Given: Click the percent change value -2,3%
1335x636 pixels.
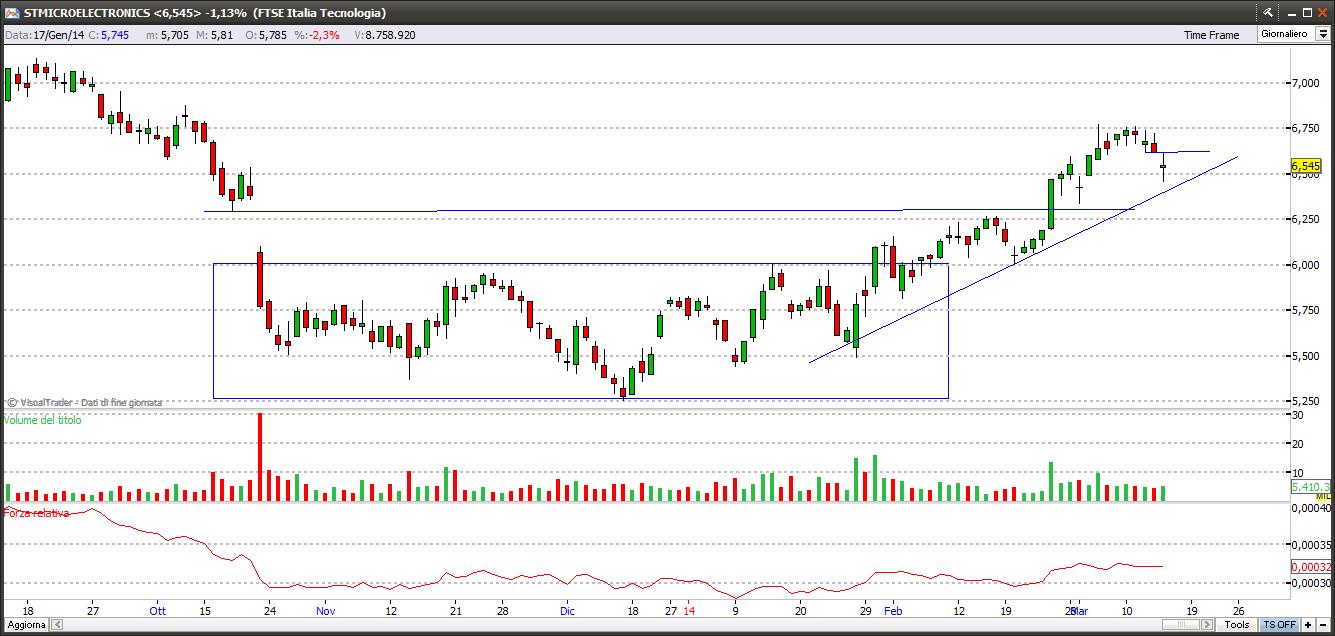Looking at the screenshot, I should click(325, 34).
